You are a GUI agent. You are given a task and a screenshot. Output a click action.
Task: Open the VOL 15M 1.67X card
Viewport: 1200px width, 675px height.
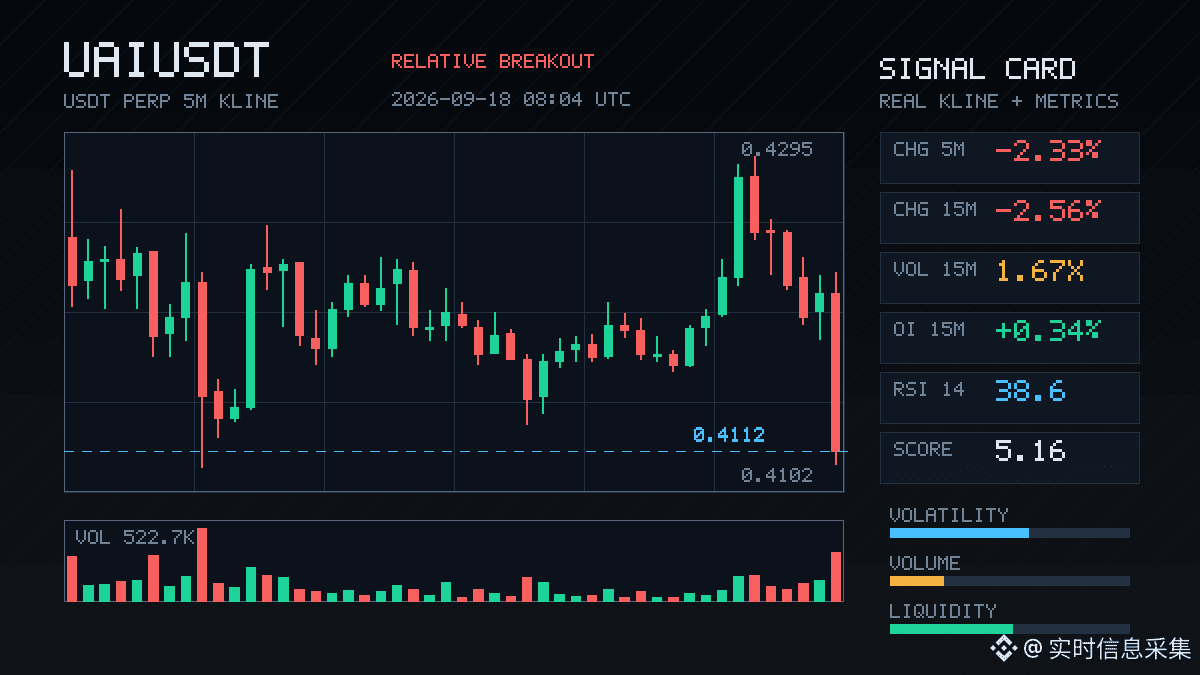coord(1009,277)
